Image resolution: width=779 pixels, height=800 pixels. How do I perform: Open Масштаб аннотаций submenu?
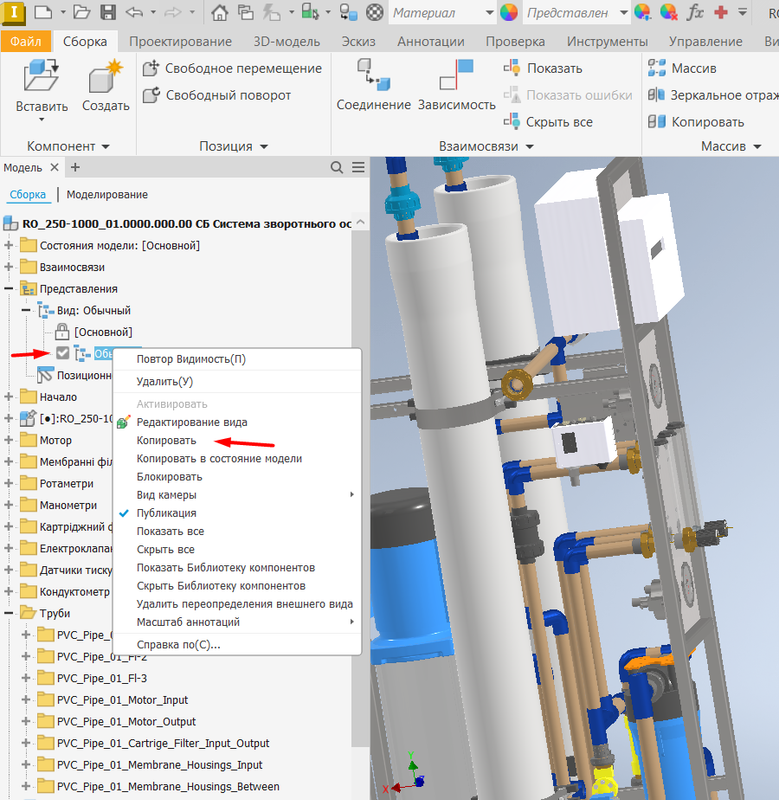pyautogui.click(x=237, y=622)
